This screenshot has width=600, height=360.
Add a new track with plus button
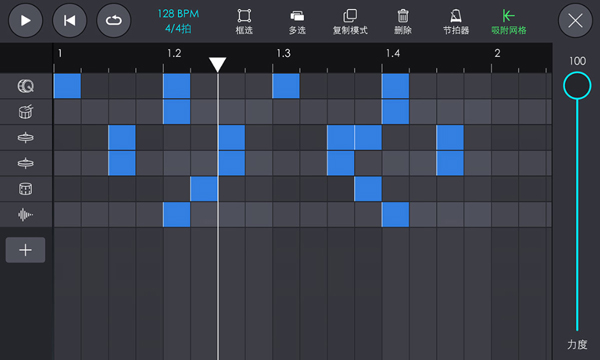click(25, 250)
